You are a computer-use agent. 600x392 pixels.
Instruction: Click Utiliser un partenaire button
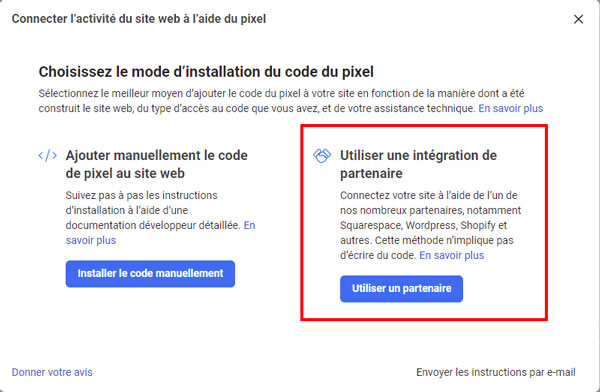(x=401, y=289)
